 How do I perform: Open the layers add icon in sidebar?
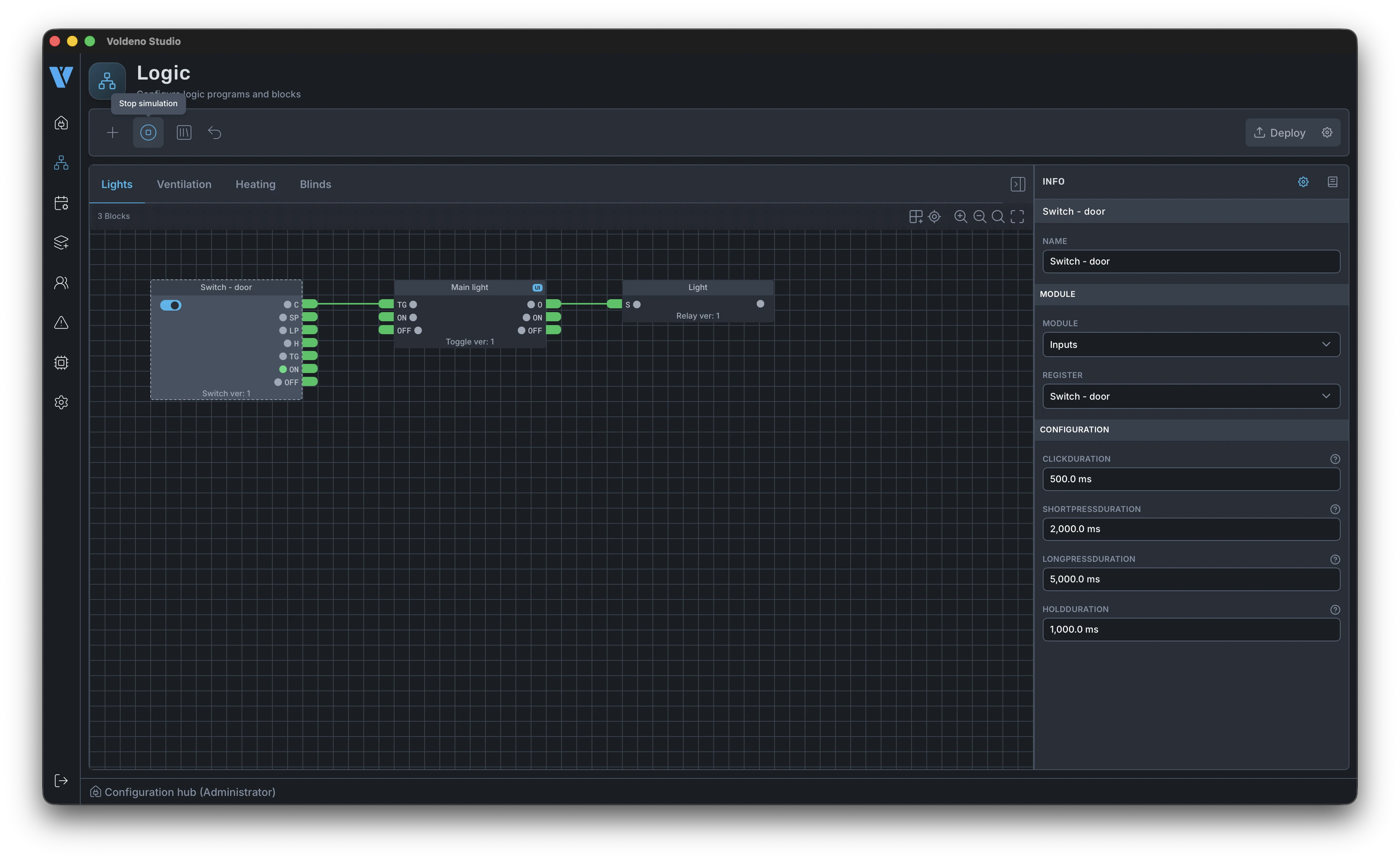tap(62, 242)
